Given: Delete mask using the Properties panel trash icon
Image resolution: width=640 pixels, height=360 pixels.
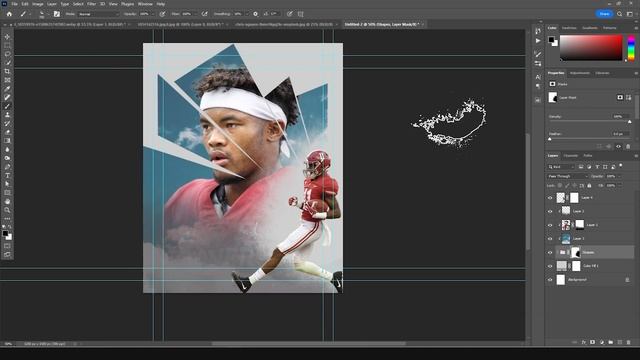Looking at the screenshot, I should click(x=628, y=146).
